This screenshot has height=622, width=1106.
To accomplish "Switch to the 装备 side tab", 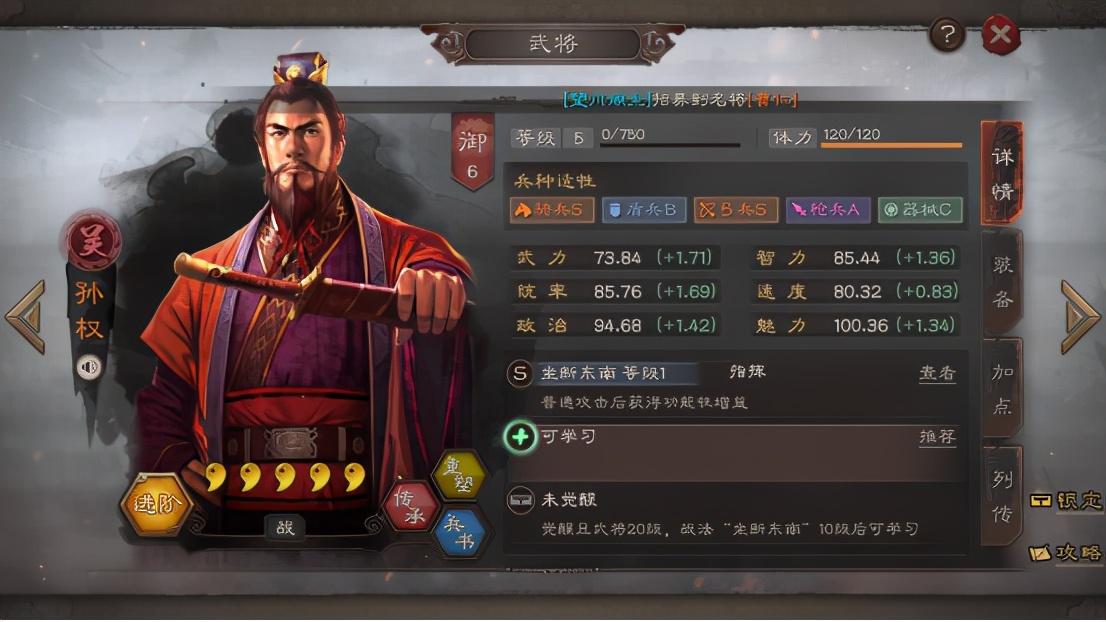I will (1002, 282).
